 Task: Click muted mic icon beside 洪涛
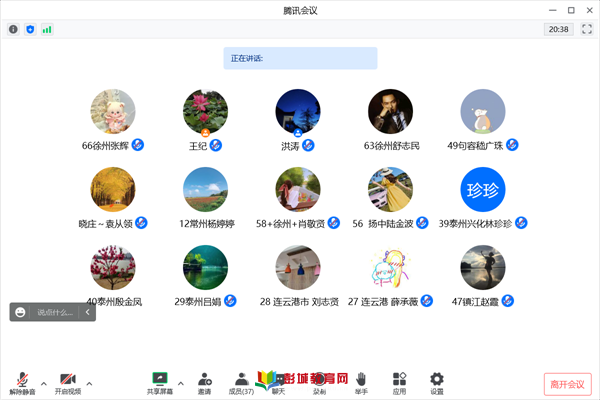point(308,145)
